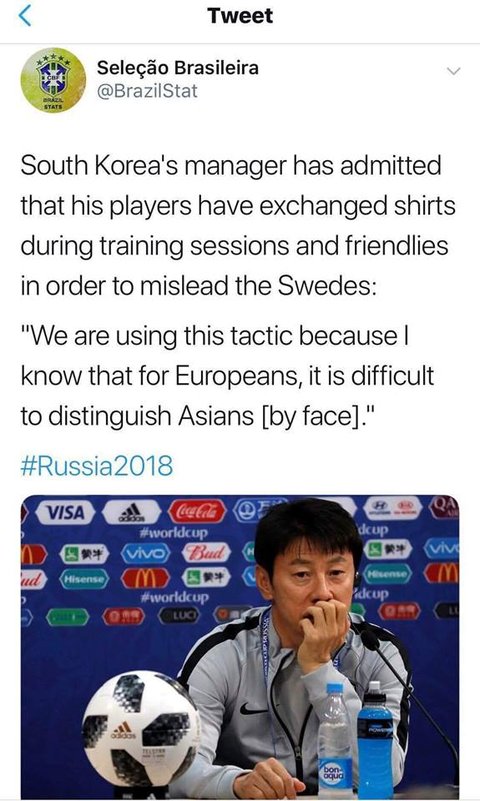Open the Seleção Brasileira profile avatar
480x801 pixels.
53,80
